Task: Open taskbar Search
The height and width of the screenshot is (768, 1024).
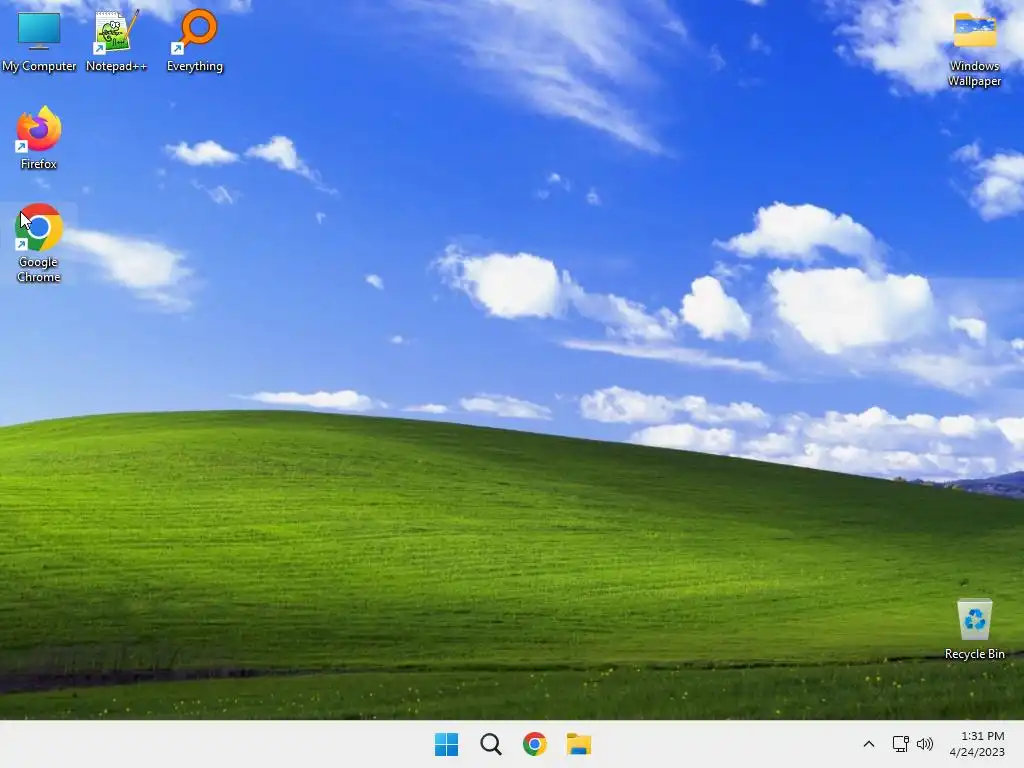Action: (x=490, y=744)
